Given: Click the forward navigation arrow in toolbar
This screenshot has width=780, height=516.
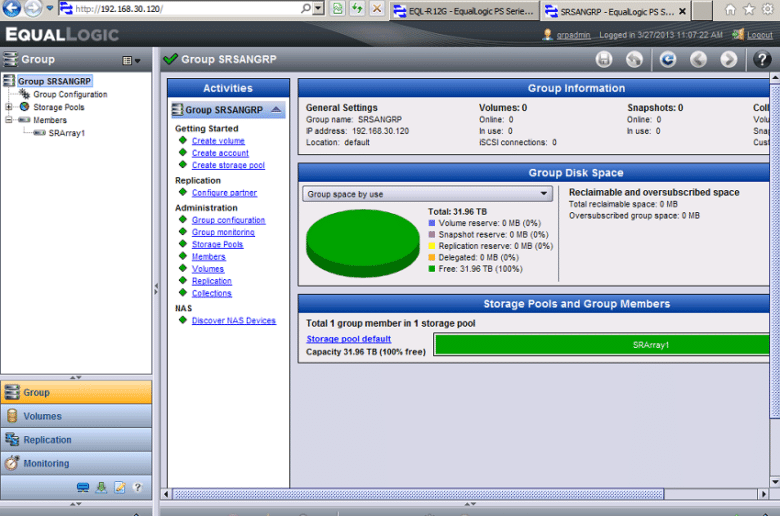Looking at the screenshot, I should click(729, 60).
